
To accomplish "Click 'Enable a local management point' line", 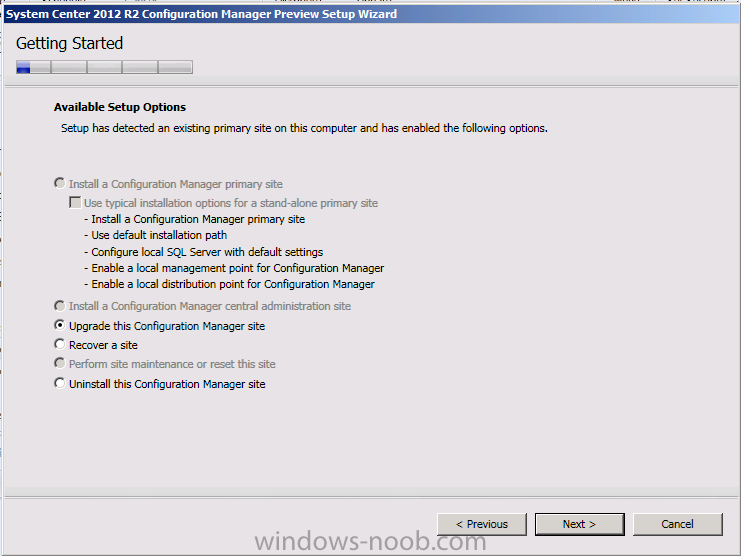I will (234, 268).
